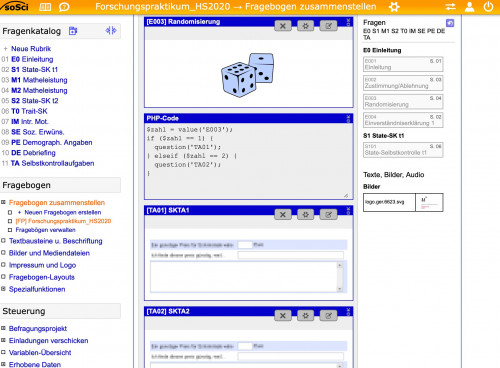Screen dimensions: 500x368
Task: Open settings gear for TA01 SKTA1
Action: [x=305, y=215]
